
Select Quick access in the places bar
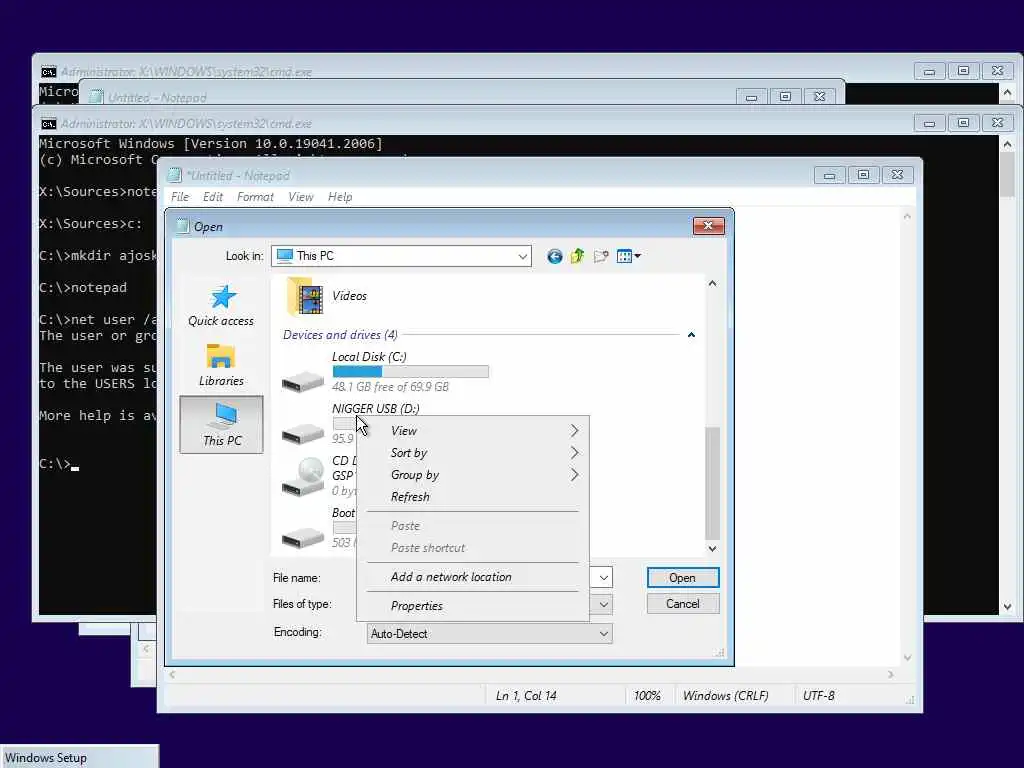click(221, 306)
